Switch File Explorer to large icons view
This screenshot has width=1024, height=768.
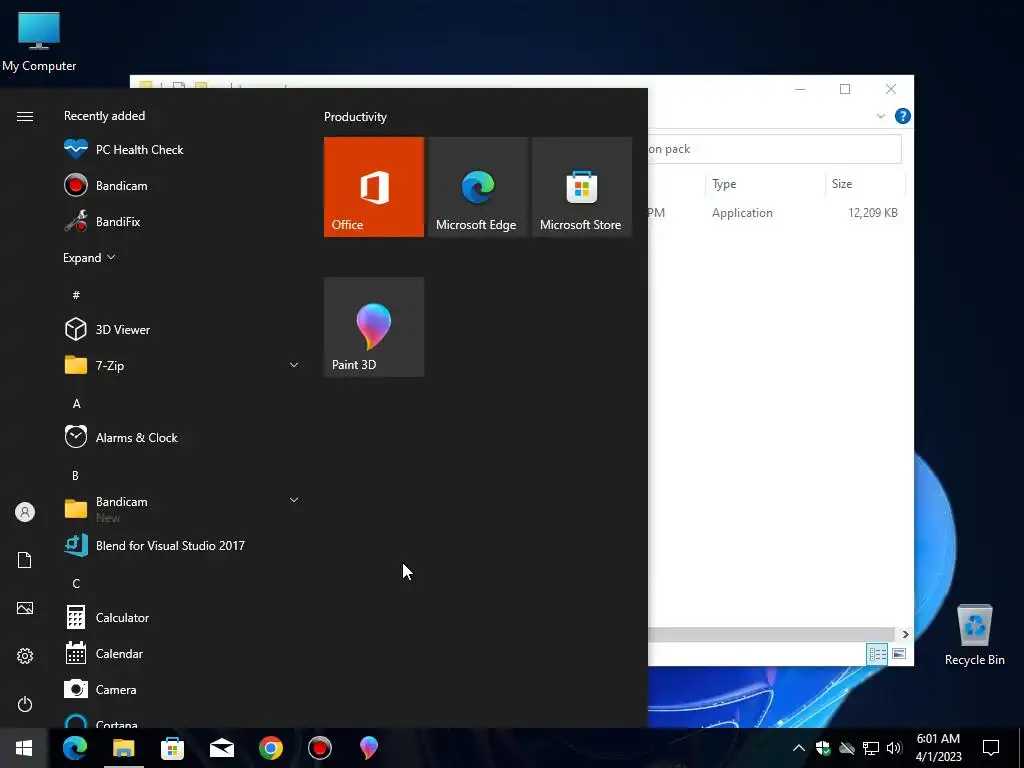coord(899,654)
